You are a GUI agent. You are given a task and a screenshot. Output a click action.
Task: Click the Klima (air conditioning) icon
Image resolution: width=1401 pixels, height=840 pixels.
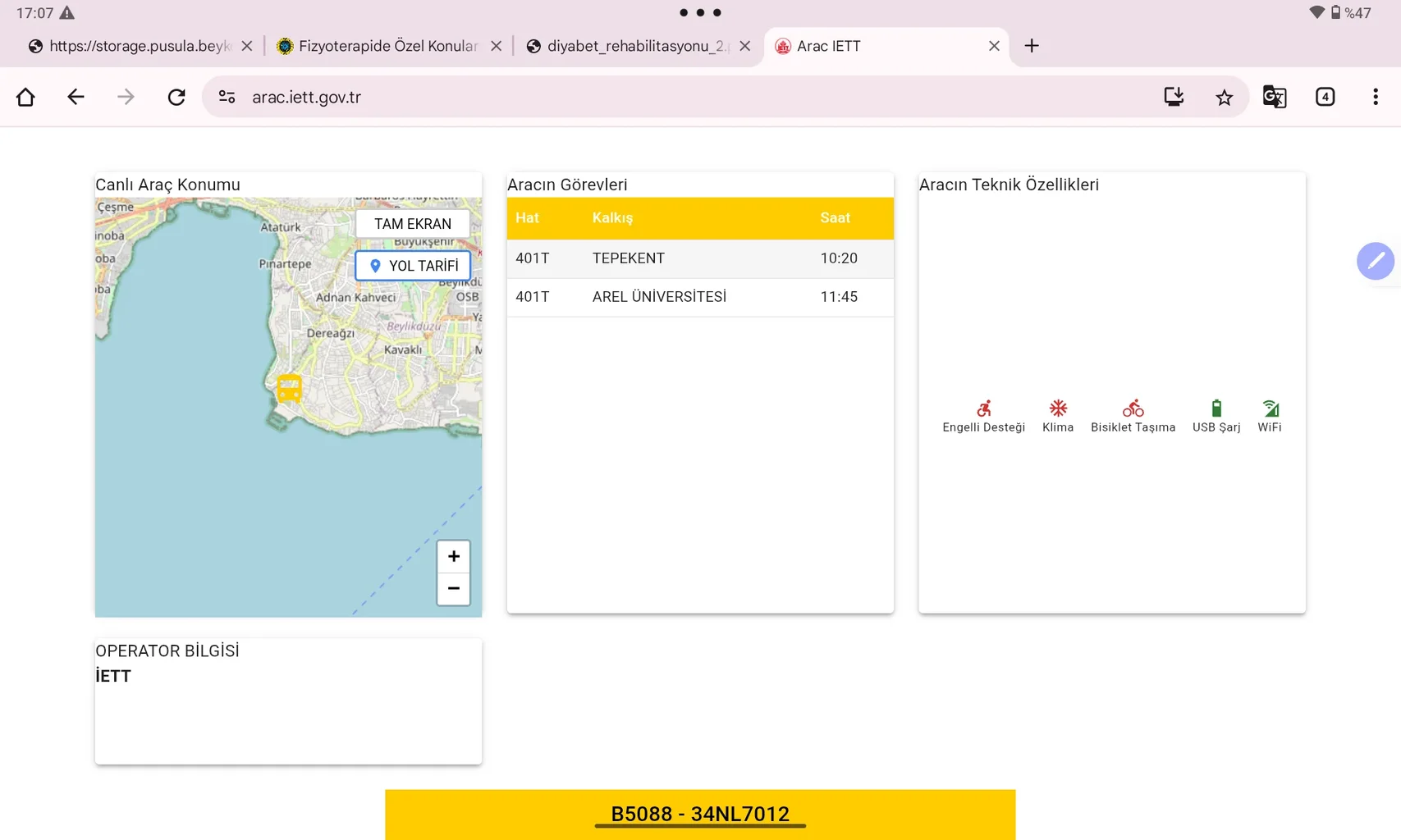pyautogui.click(x=1058, y=408)
